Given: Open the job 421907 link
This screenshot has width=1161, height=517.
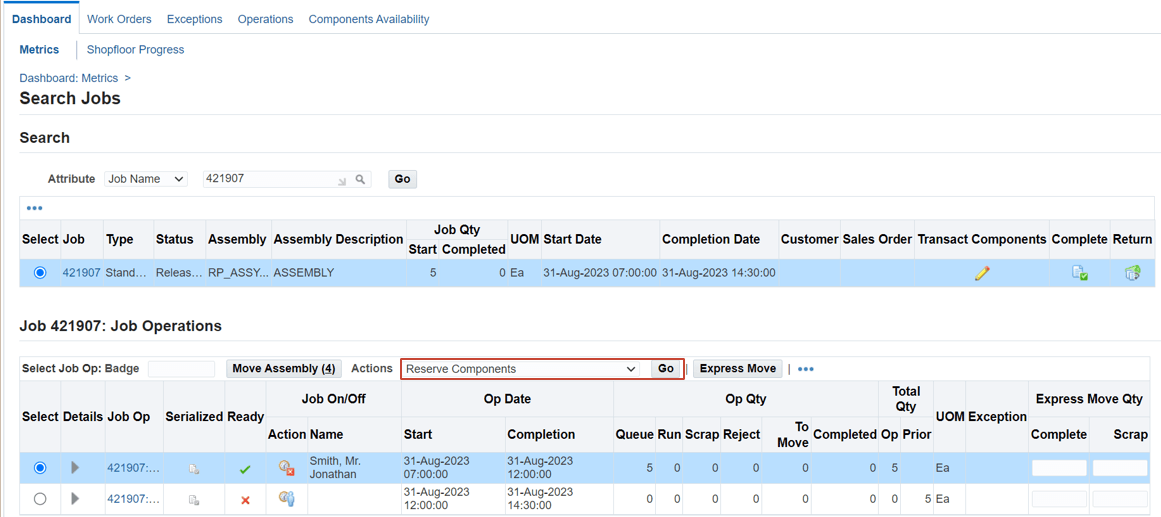Looking at the screenshot, I should (81, 273).
